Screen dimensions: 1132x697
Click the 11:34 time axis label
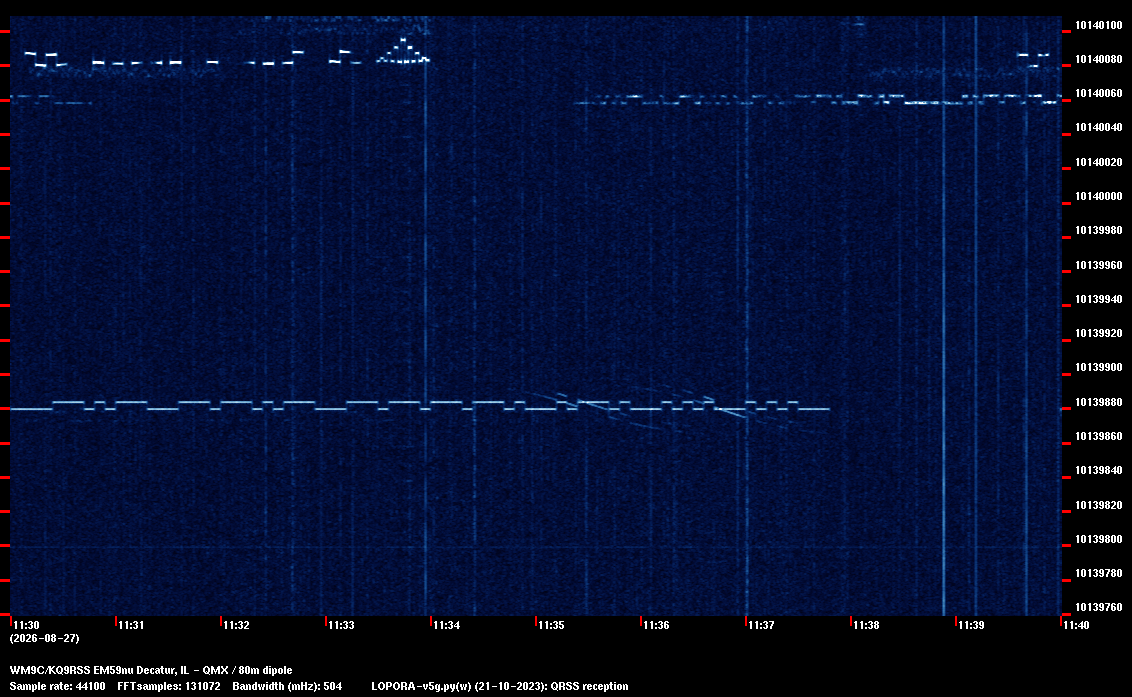click(x=447, y=625)
